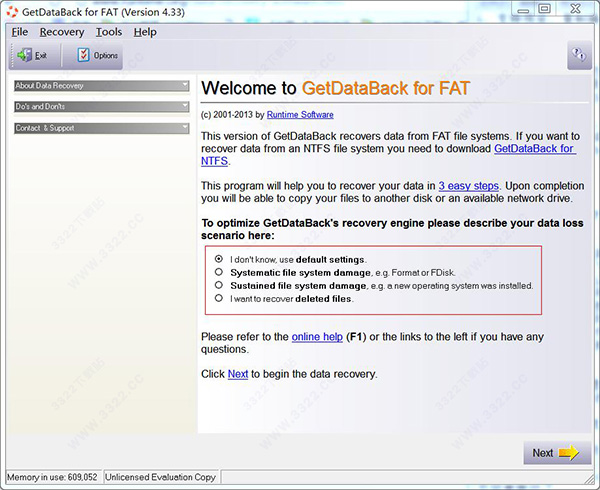Maximize the GetDataBack window

(x=545, y=8)
